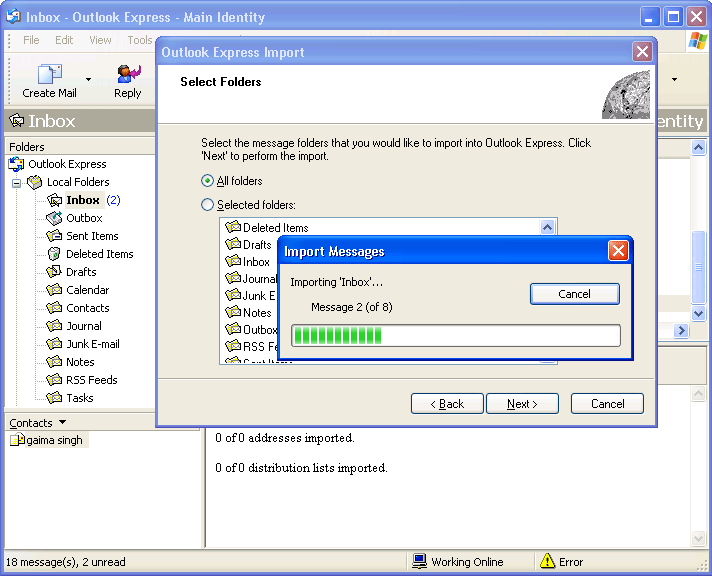Select the Journal folder icon in tree

pyautogui.click(x=54, y=326)
